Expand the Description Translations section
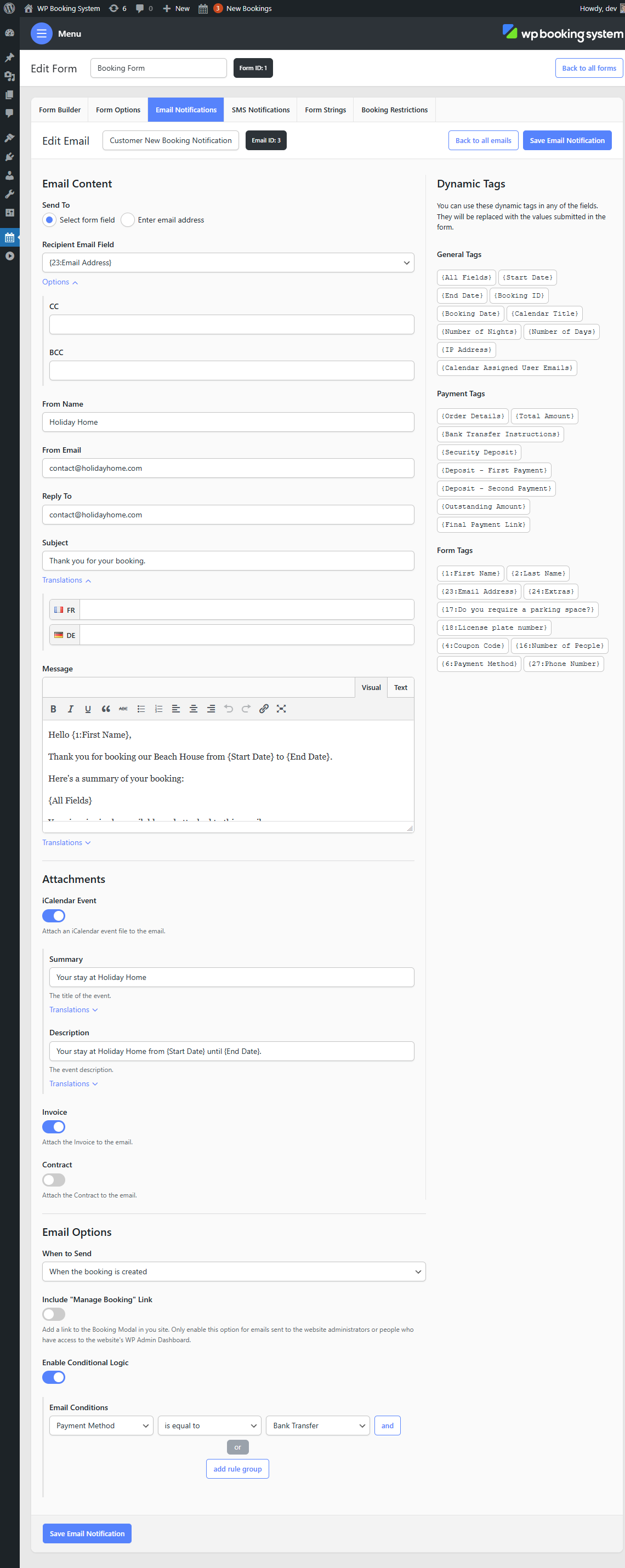The image size is (625, 1568). click(x=73, y=1084)
